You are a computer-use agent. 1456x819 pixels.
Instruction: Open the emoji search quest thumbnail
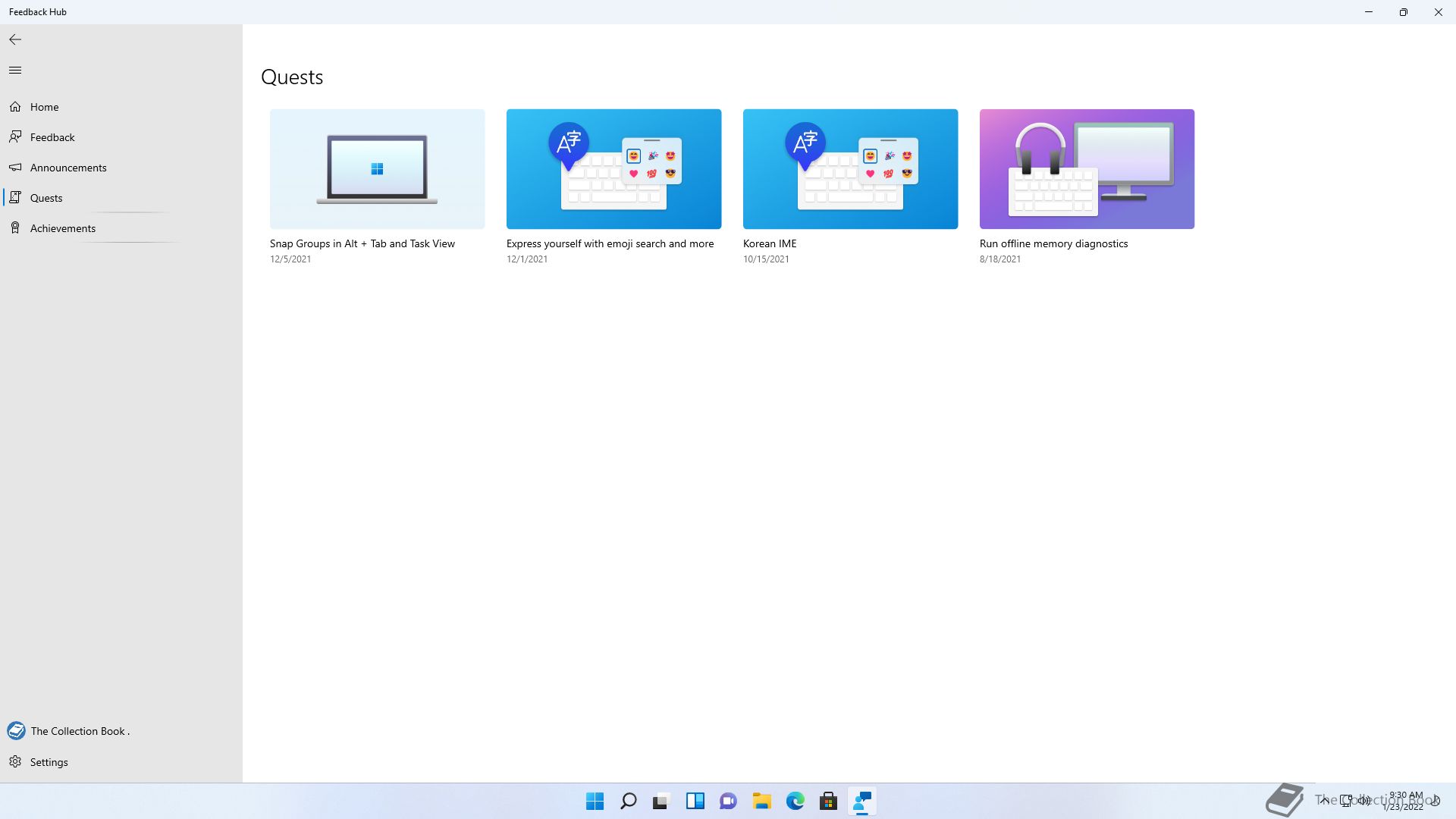click(x=613, y=169)
